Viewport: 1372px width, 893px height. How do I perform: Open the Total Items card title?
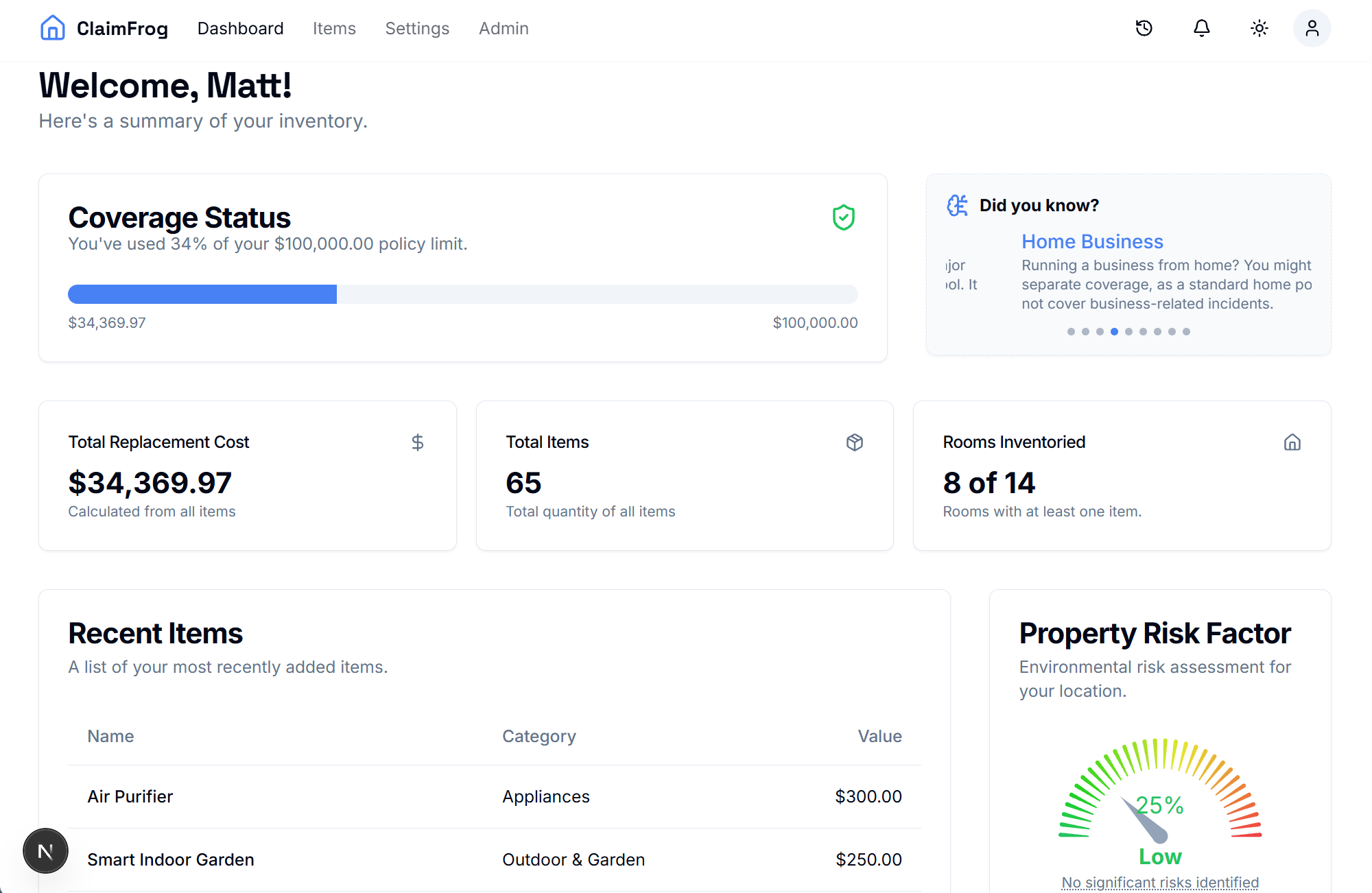(547, 442)
